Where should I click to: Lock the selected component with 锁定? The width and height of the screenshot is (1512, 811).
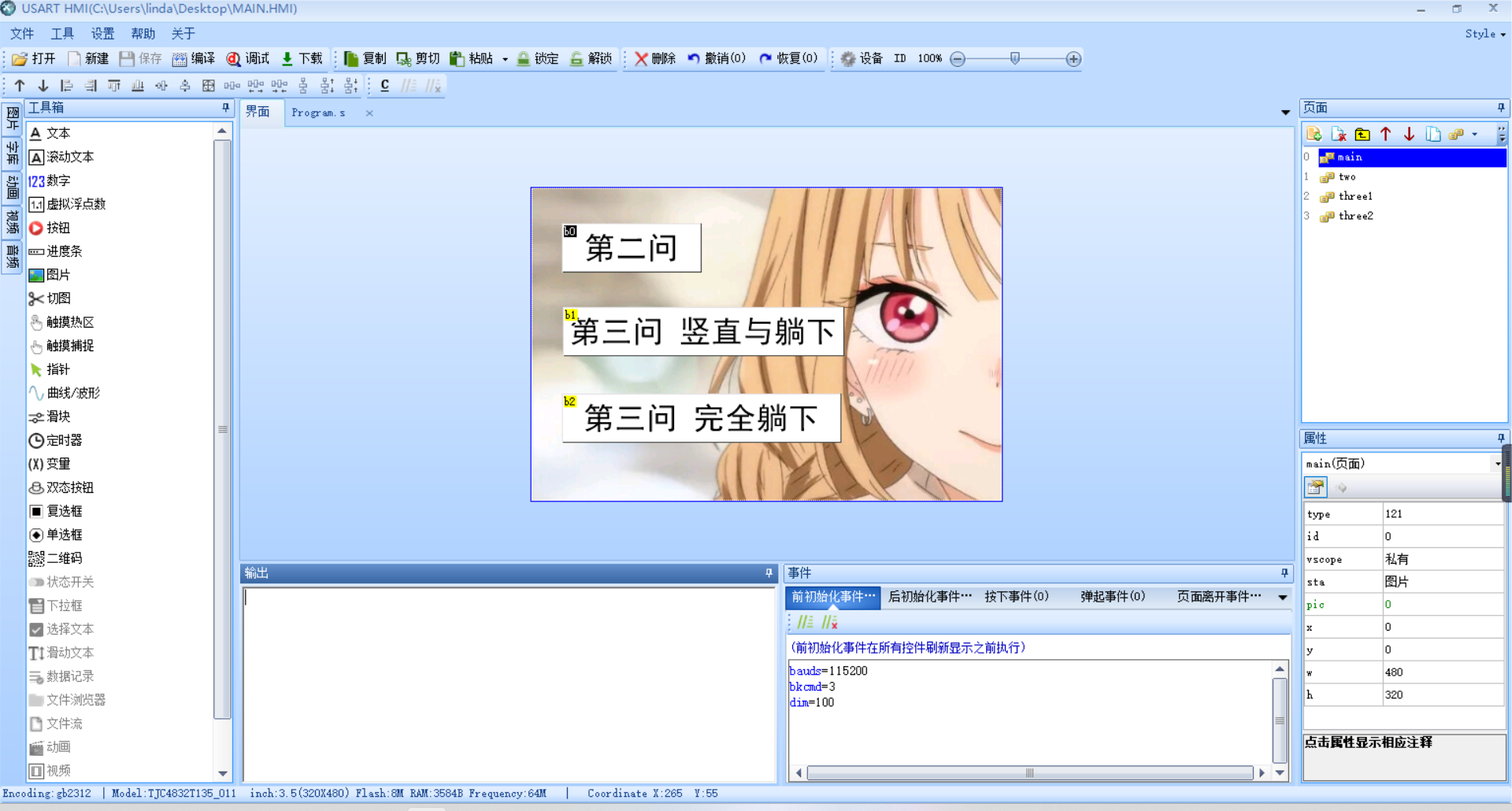coord(538,59)
